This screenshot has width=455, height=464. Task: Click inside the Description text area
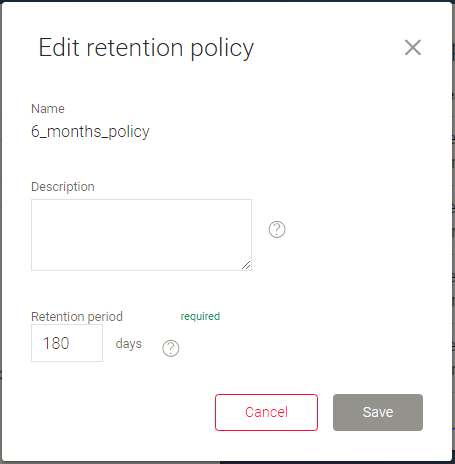click(141, 235)
